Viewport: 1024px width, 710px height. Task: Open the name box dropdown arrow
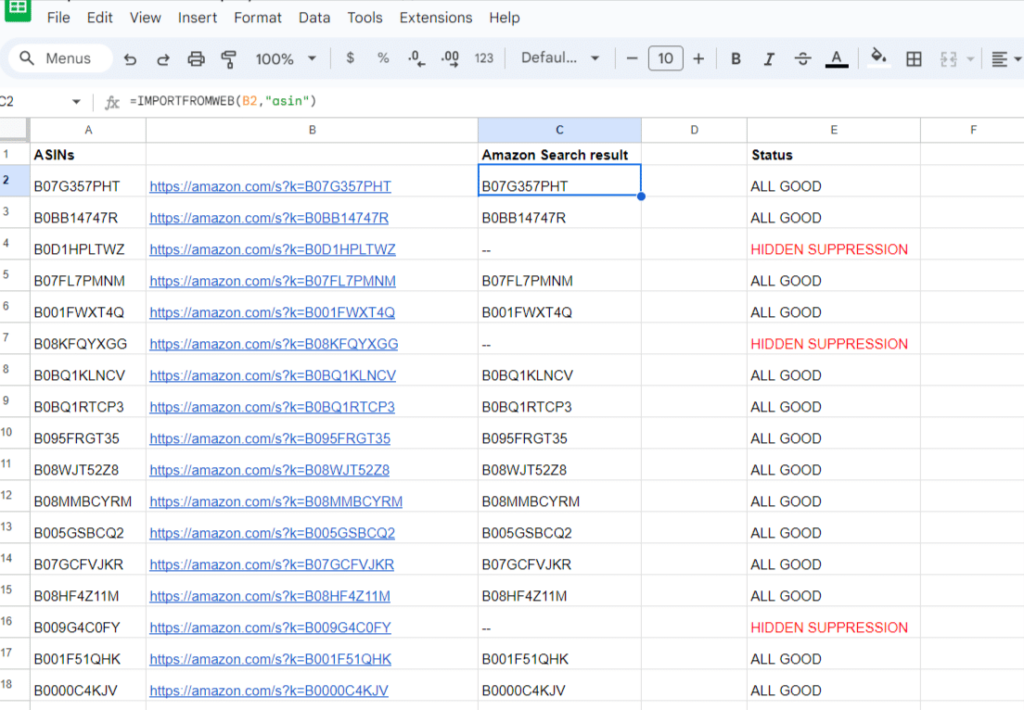(77, 102)
